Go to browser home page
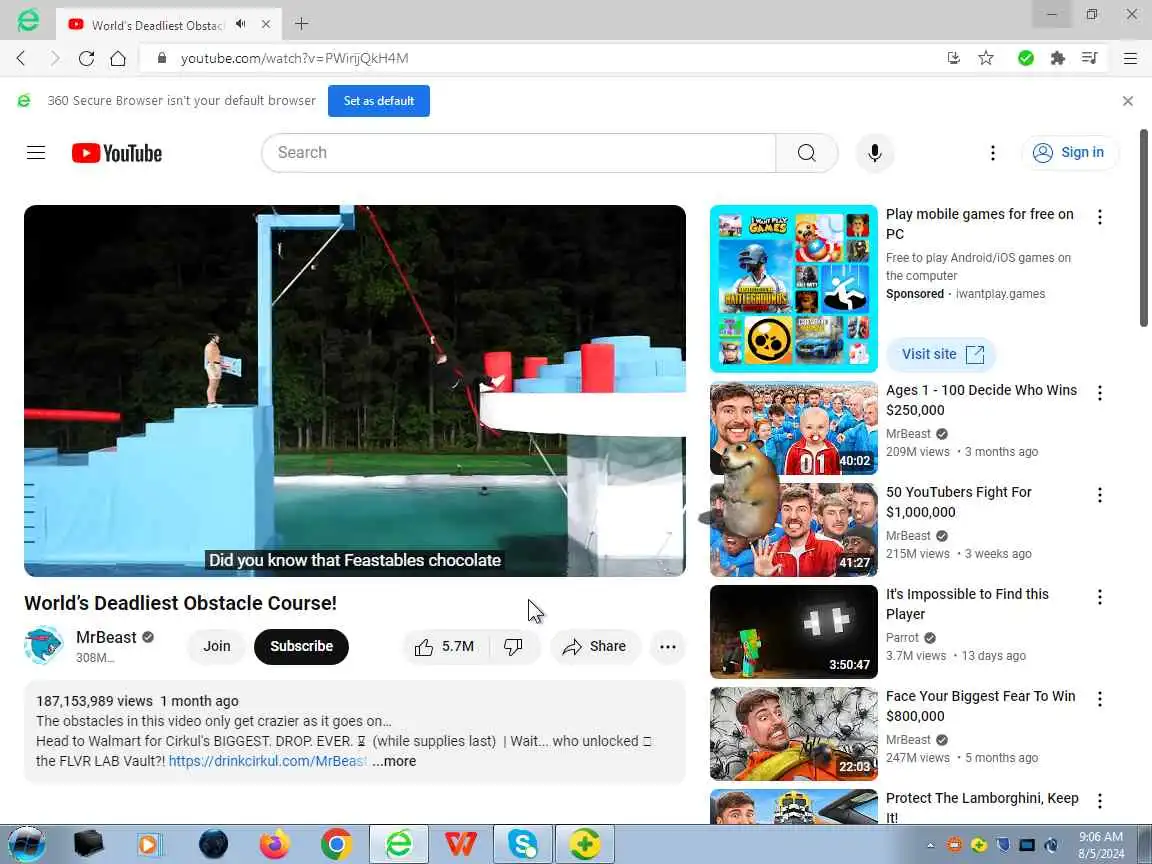1152x864 pixels. coord(118,58)
